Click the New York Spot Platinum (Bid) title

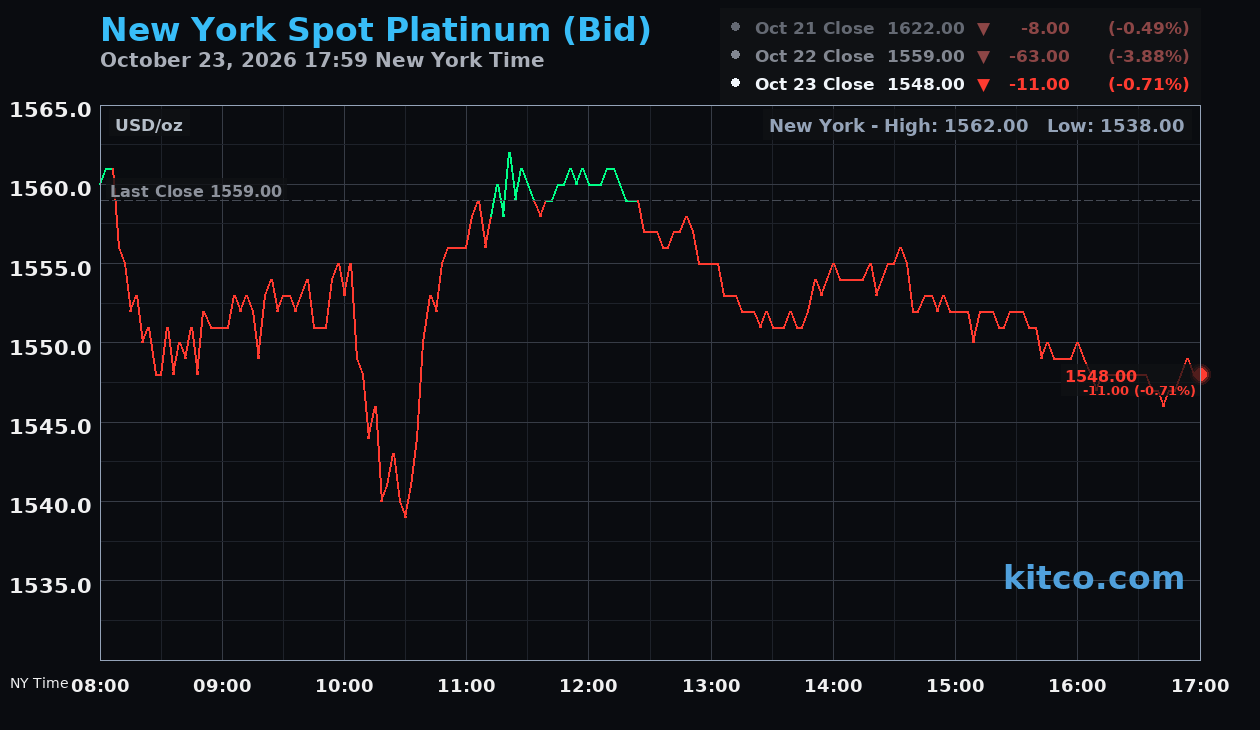coord(376,31)
